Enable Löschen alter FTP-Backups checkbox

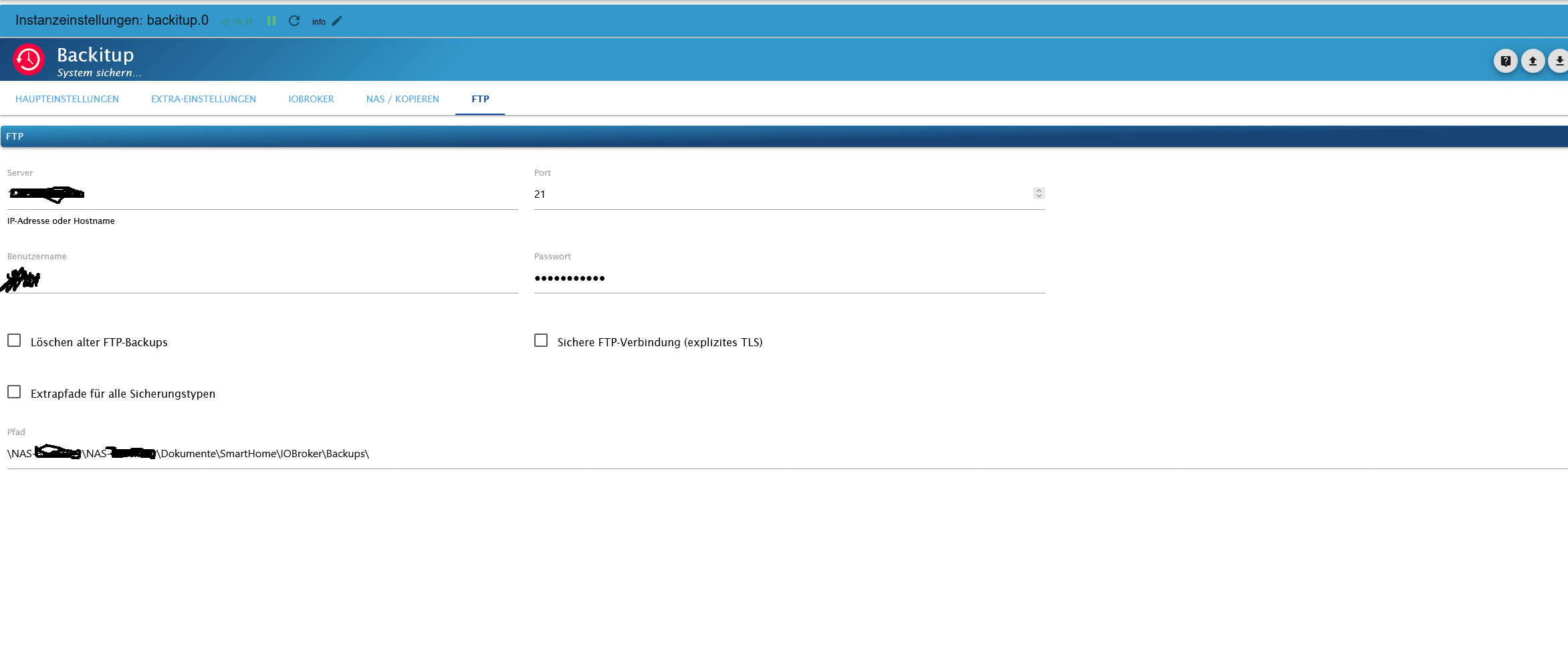(14, 341)
